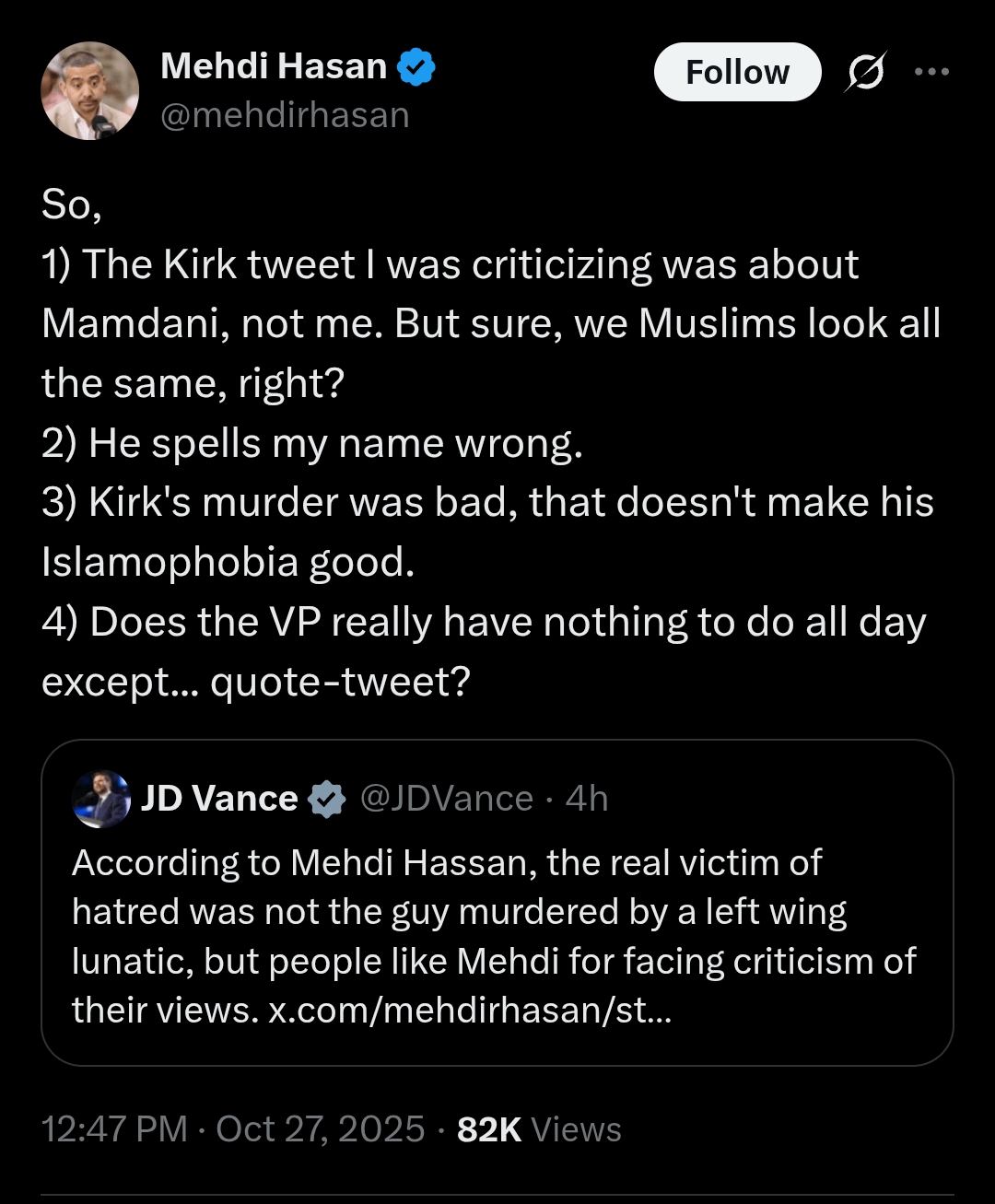Open the three-dot more options menu

pyautogui.click(x=931, y=72)
